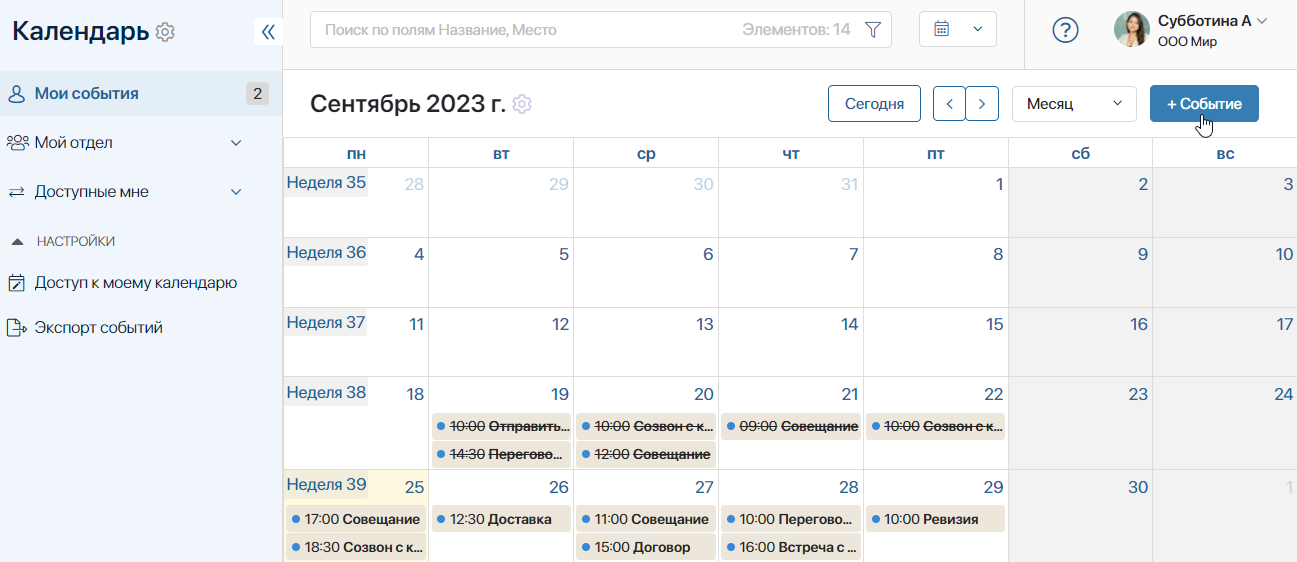Click the Мои события count badge 2

257,94
